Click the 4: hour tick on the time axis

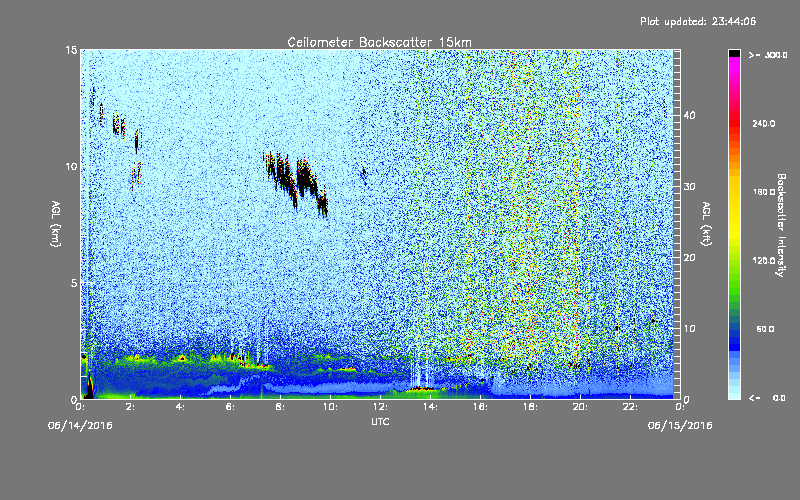click(x=181, y=407)
